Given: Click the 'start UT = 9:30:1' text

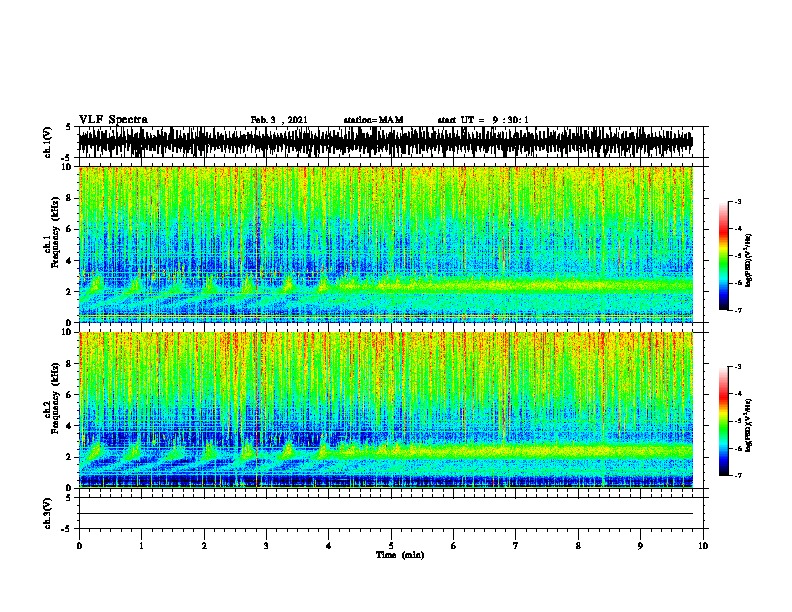Looking at the screenshot, I should 483,120.
